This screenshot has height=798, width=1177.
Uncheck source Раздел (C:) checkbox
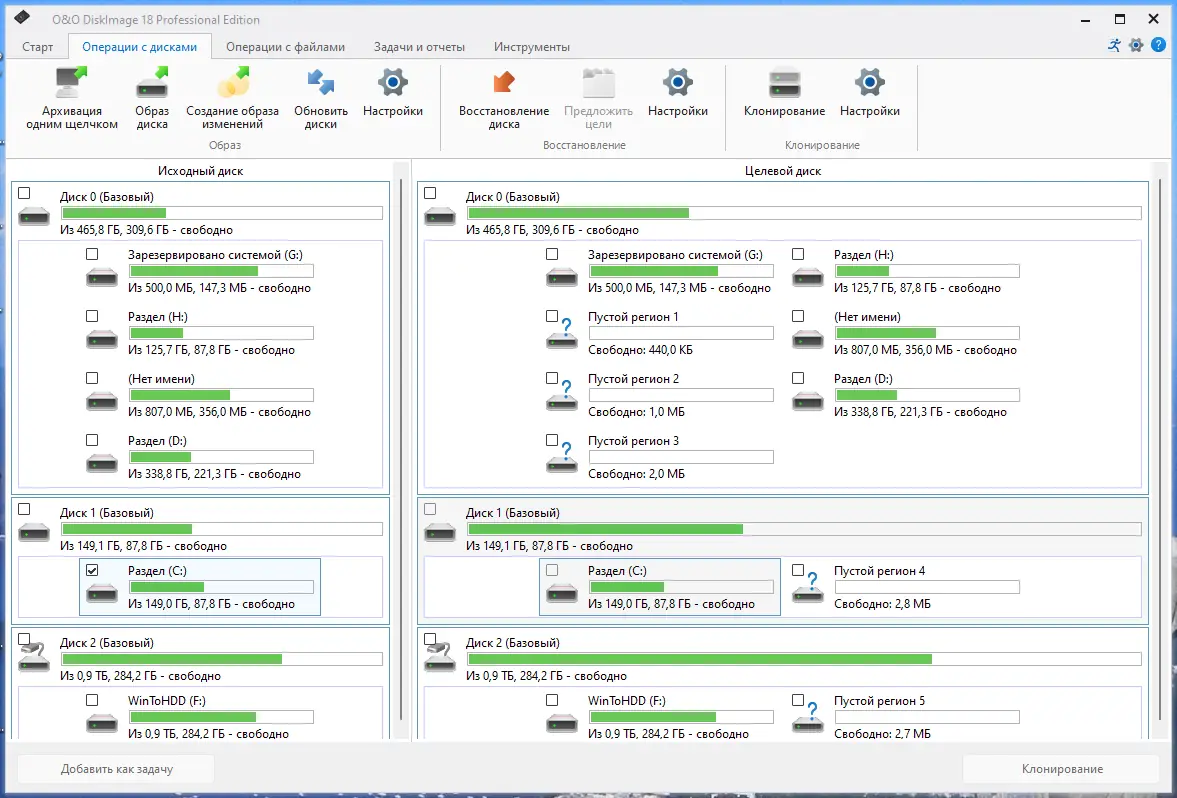[92, 571]
